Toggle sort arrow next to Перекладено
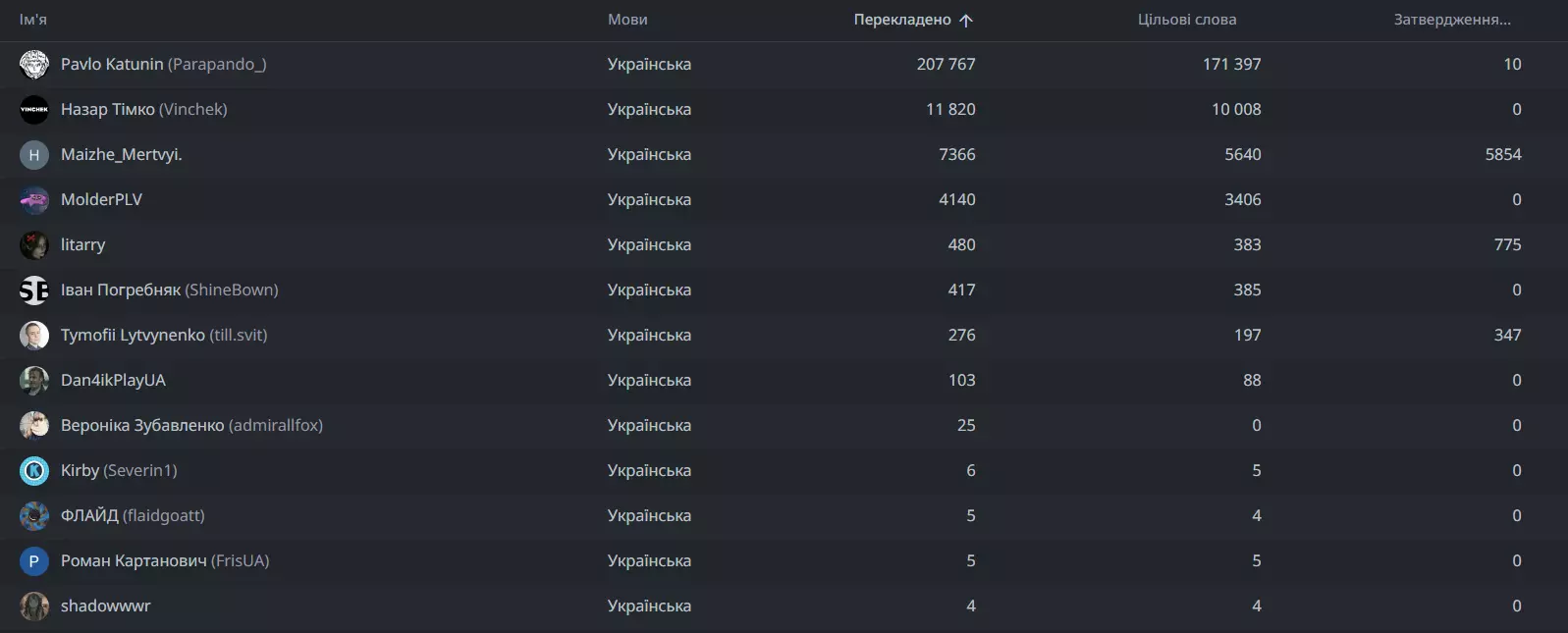Image resolution: width=1568 pixels, height=633 pixels. [966, 21]
